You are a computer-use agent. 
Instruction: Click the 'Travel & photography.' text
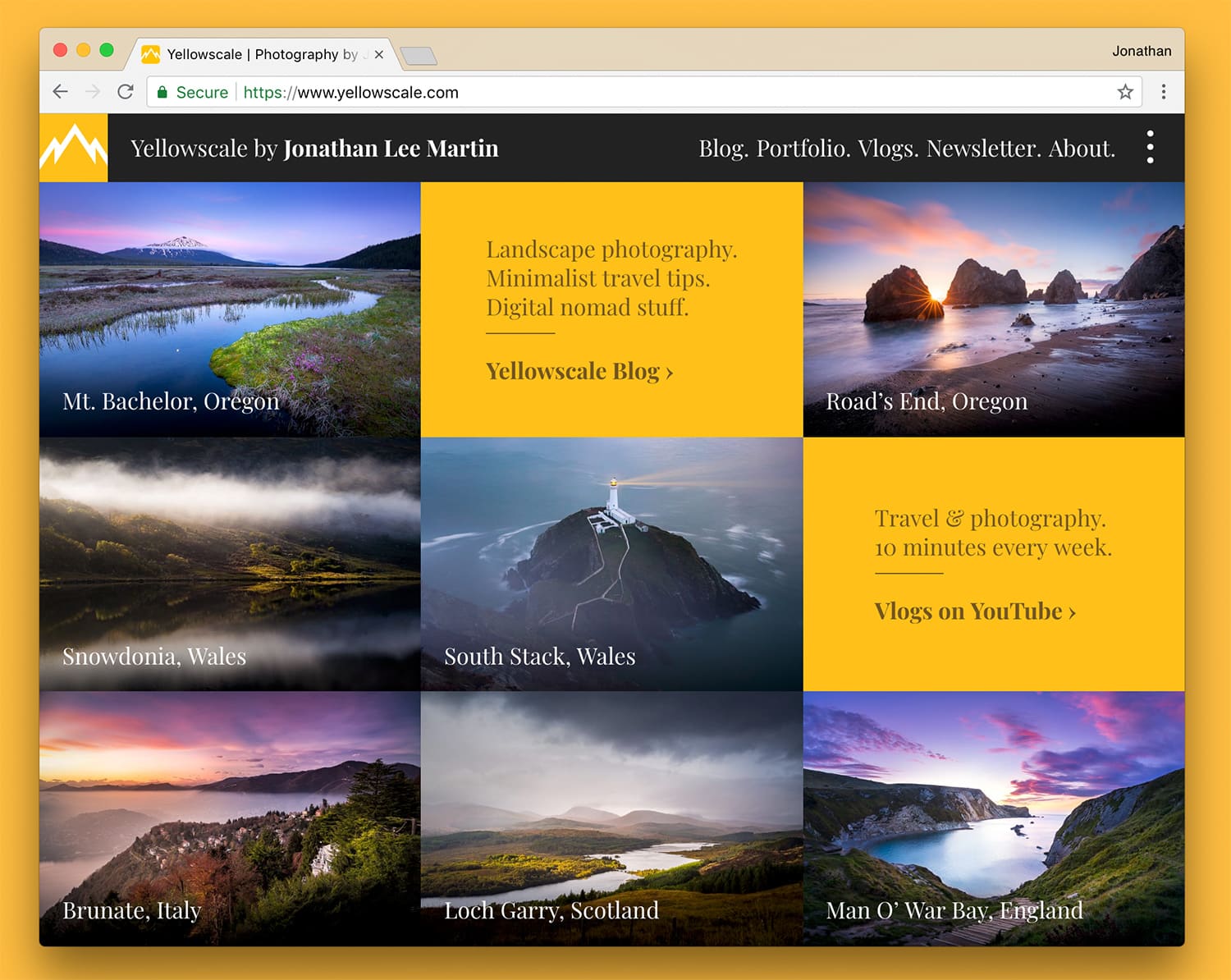coord(991,519)
